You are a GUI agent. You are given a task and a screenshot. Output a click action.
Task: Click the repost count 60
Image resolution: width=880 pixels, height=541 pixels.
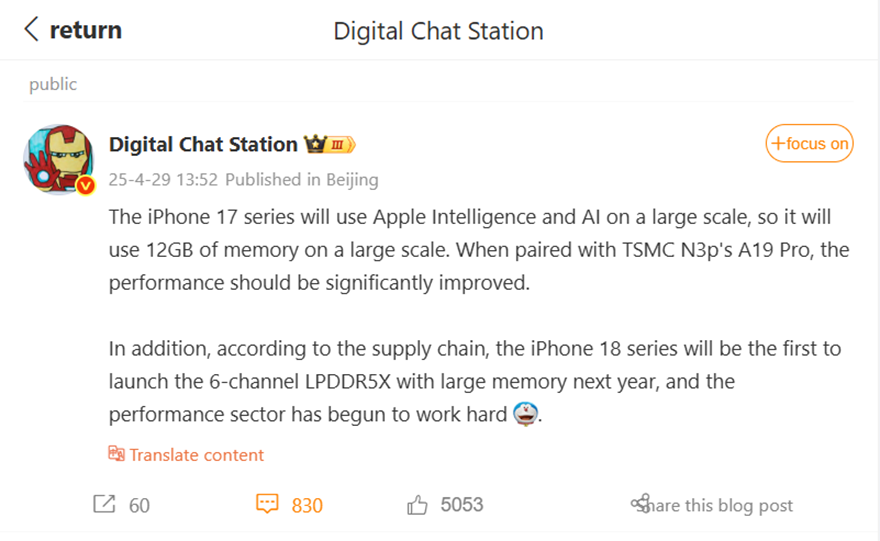pyautogui.click(x=139, y=505)
